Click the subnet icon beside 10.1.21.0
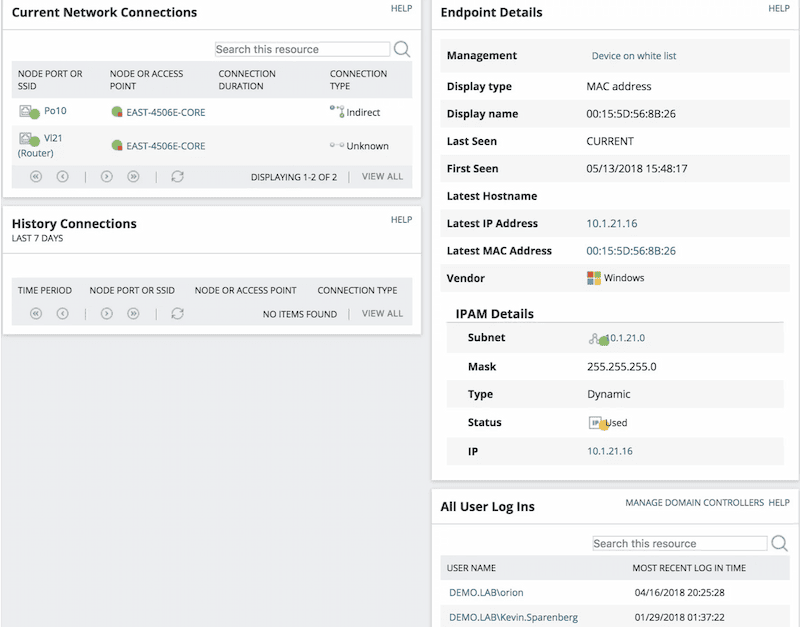 pos(596,339)
